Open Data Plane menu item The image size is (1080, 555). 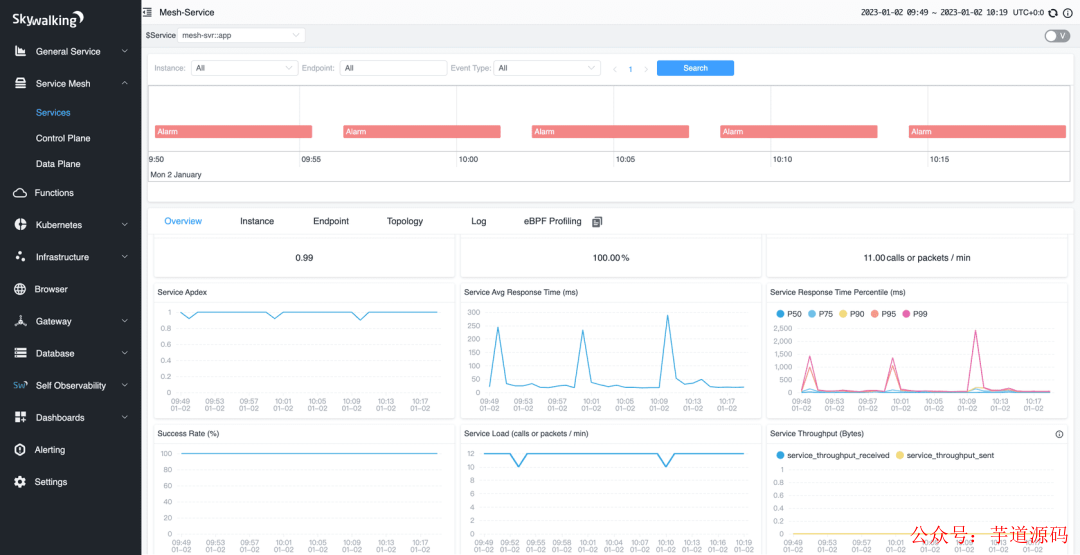tap(58, 164)
